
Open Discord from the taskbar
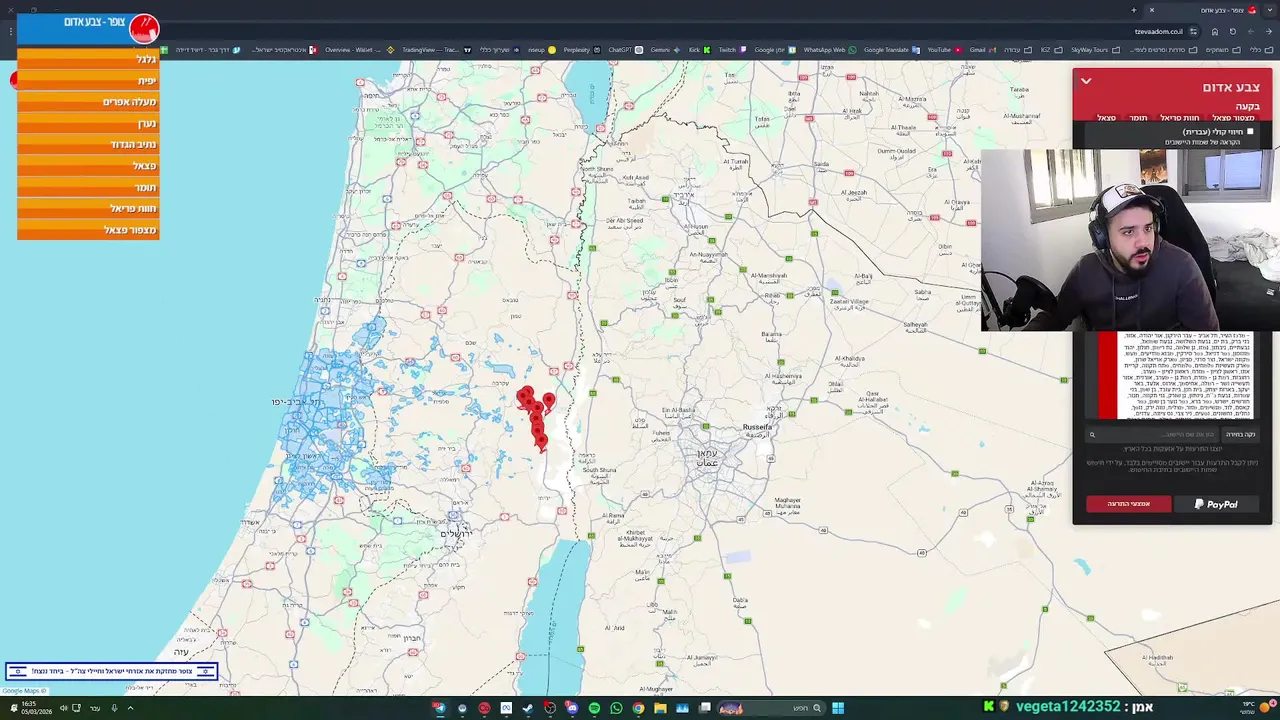click(572, 708)
